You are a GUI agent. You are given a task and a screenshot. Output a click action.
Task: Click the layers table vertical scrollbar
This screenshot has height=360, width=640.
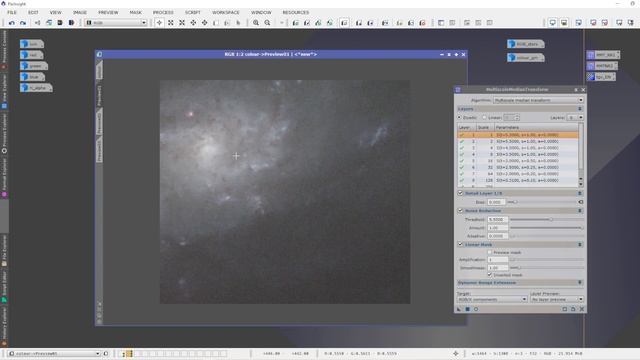tap(581, 155)
